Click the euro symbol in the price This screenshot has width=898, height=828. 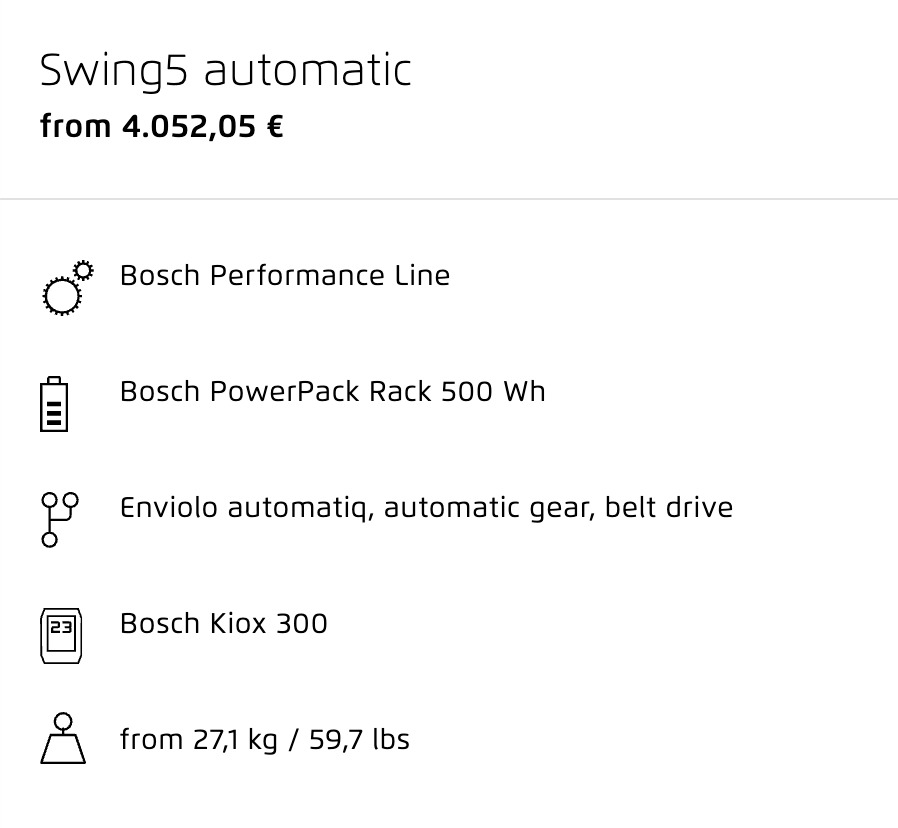275,126
